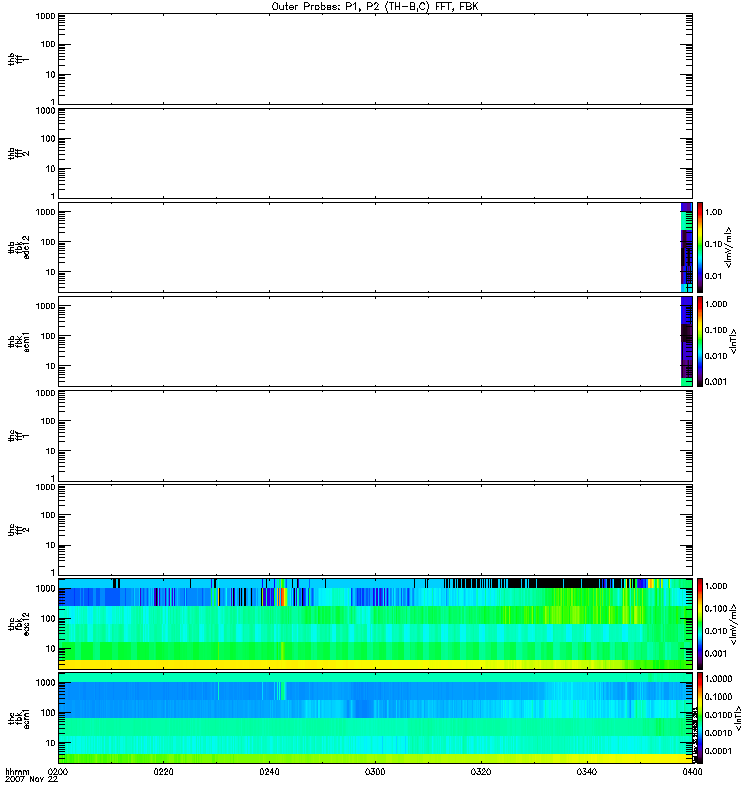Viewport: 750px width, 800px height.
Task: Click the thb edc12 mV/m color bar
Action: (701, 247)
